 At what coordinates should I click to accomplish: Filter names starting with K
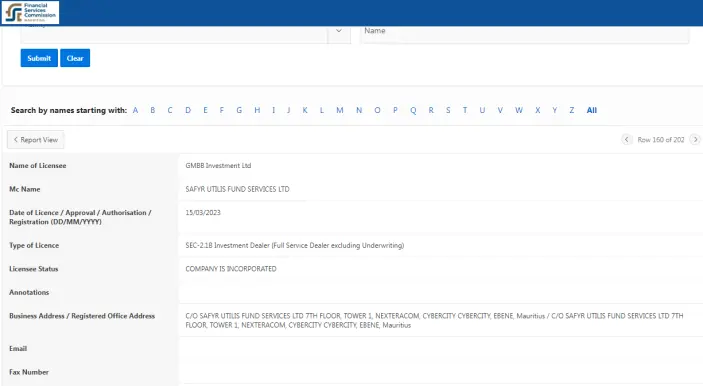(305, 110)
